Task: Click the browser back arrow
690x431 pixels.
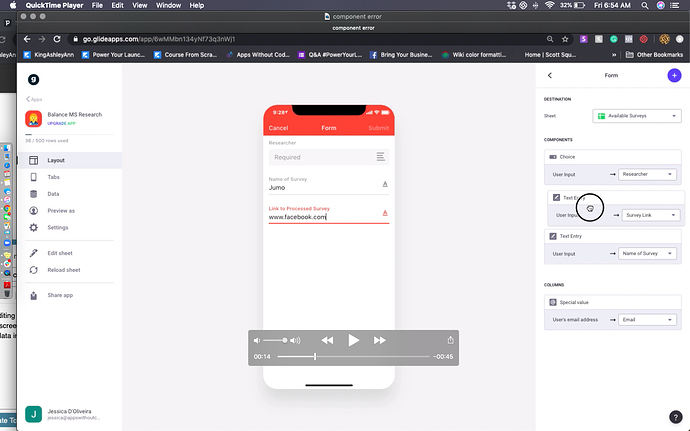Action: point(27,39)
